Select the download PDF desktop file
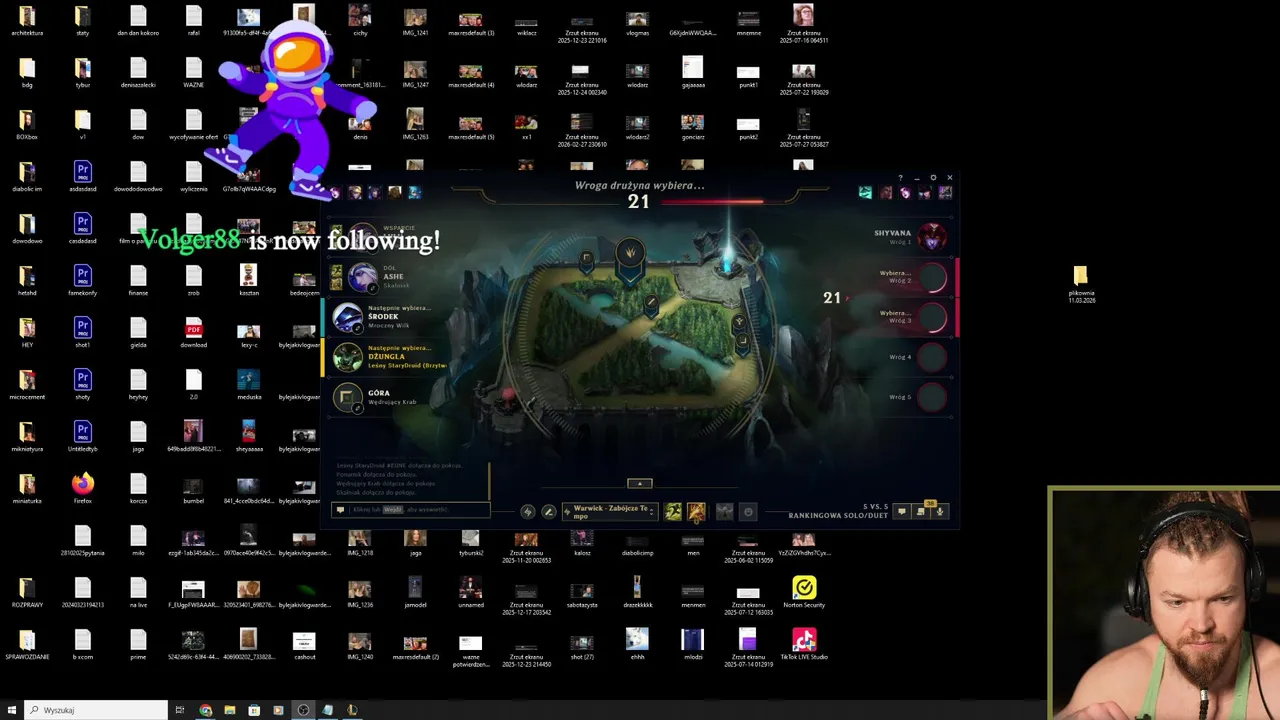This screenshot has width=1280, height=720. point(194,332)
